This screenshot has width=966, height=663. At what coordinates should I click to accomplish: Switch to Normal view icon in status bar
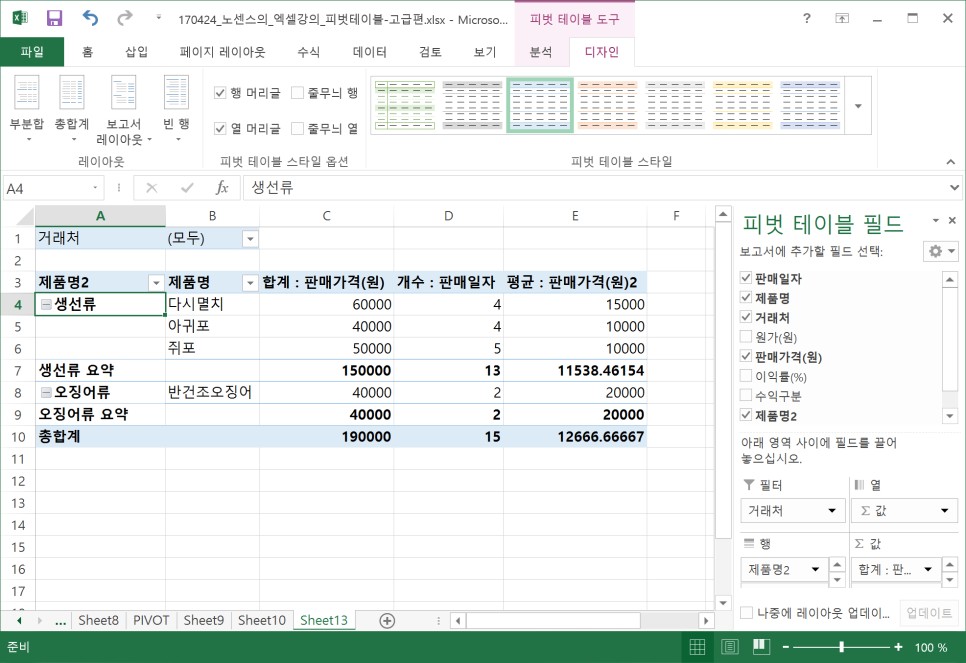[x=697, y=647]
